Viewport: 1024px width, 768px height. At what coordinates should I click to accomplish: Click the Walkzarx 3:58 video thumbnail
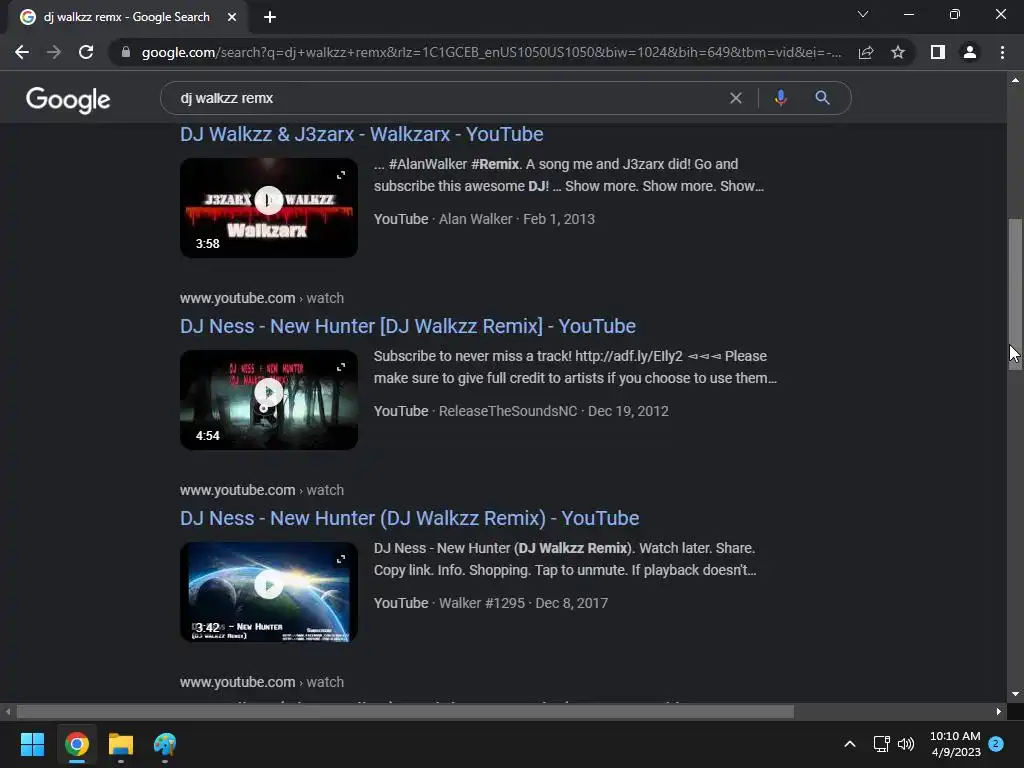point(268,208)
